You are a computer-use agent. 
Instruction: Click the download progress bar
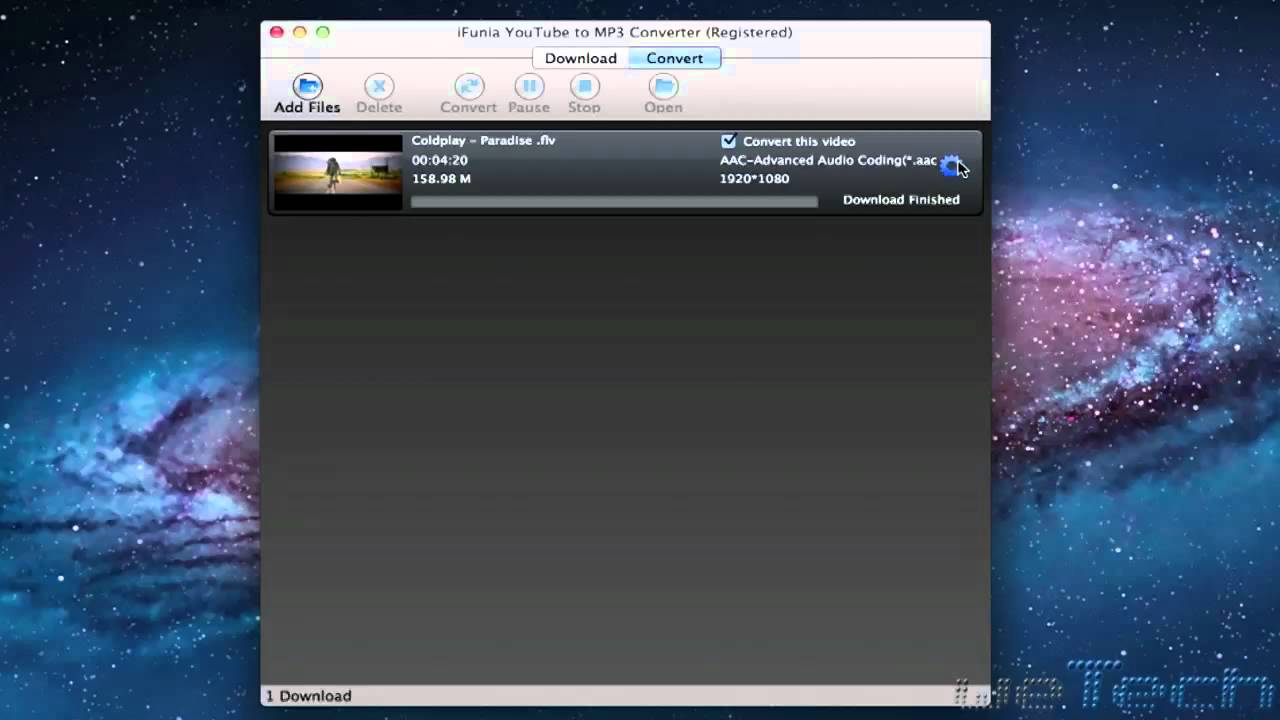pyautogui.click(x=614, y=201)
